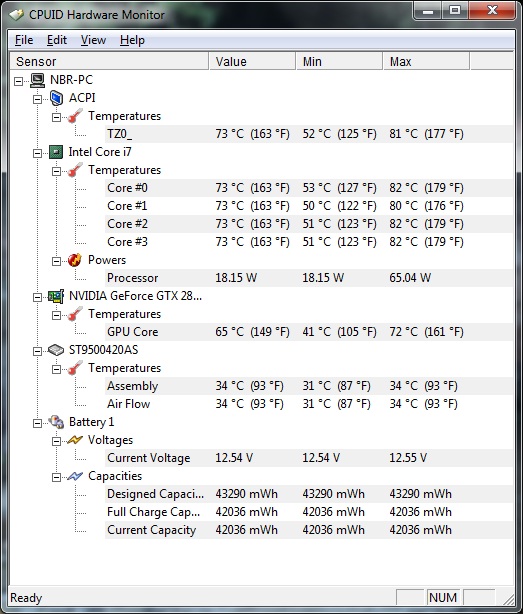This screenshot has width=523, height=614.
Task: Select the Core #0 row
Action: pos(309,188)
